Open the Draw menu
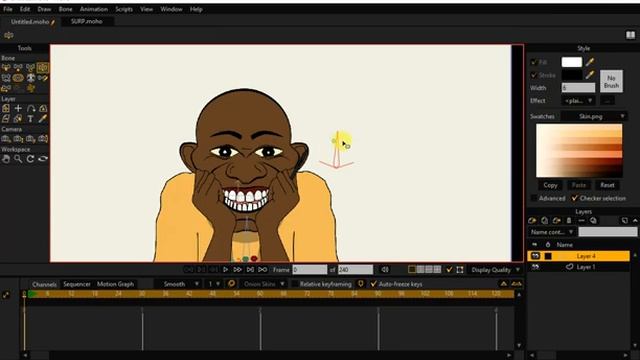640x360 pixels. 44,9
